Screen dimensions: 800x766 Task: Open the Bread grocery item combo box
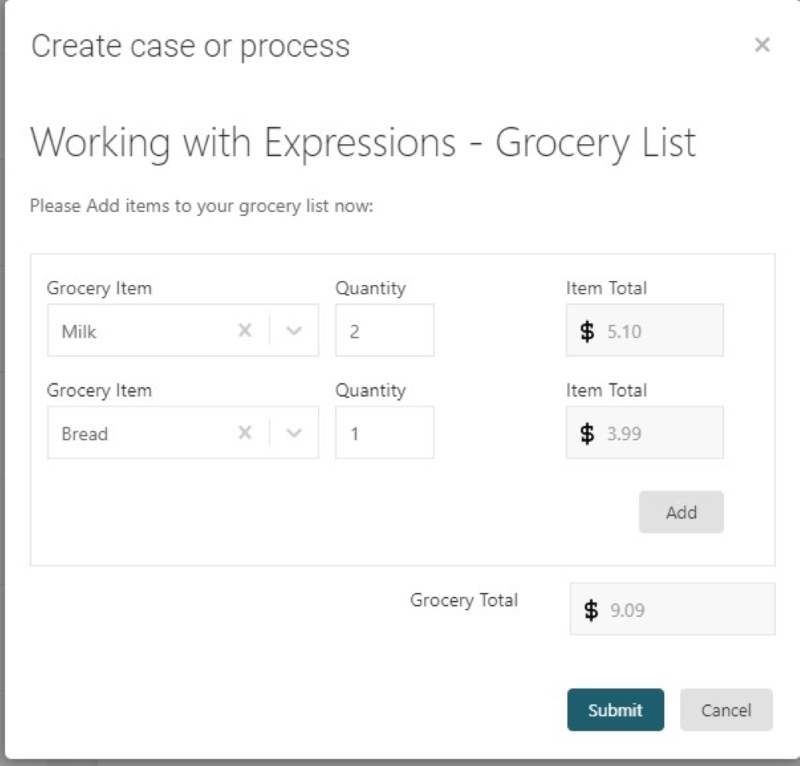[140, 433]
